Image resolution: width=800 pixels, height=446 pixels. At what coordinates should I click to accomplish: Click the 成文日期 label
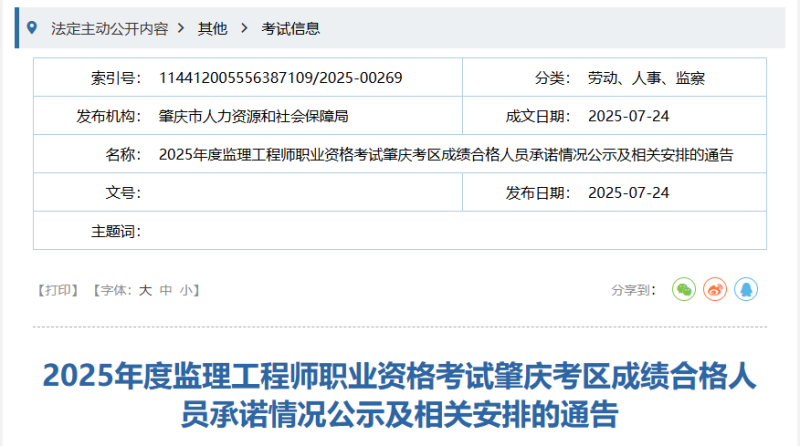538,116
